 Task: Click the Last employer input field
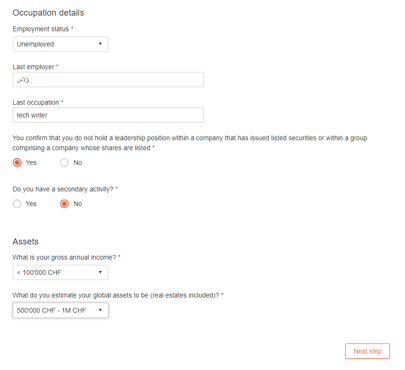tap(108, 80)
